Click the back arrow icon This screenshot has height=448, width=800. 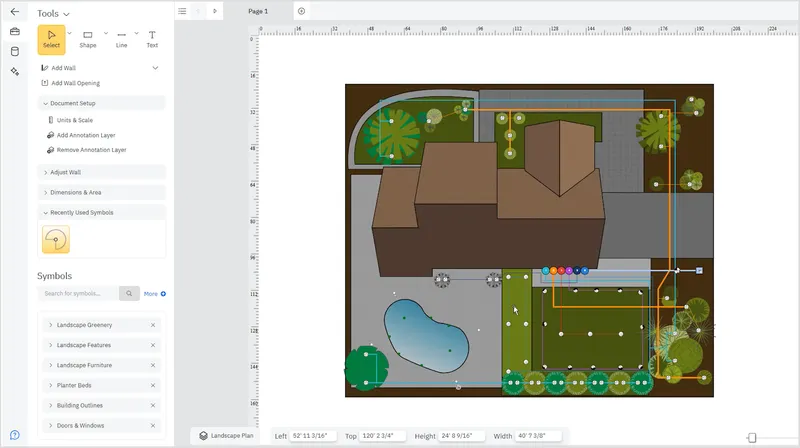15,11
